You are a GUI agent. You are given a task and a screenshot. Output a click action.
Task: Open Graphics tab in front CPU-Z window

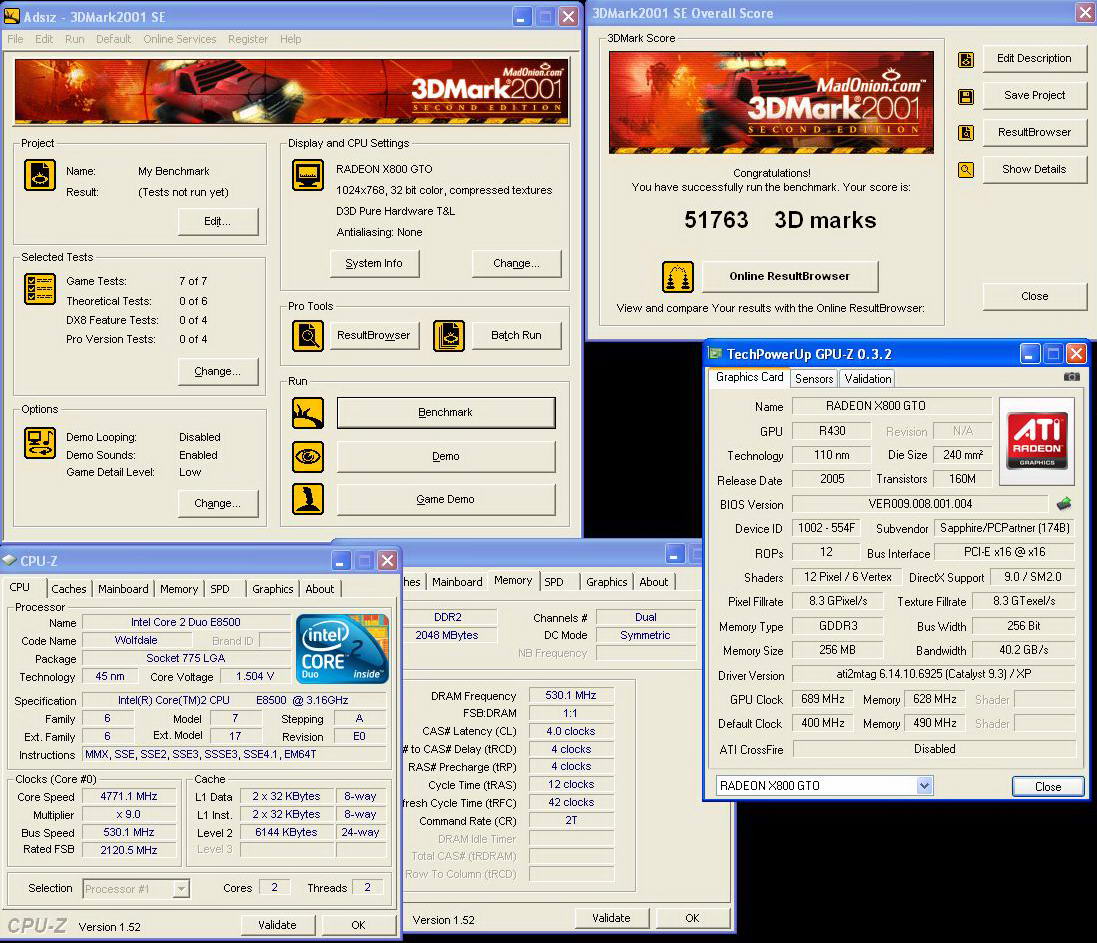tap(272, 589)
